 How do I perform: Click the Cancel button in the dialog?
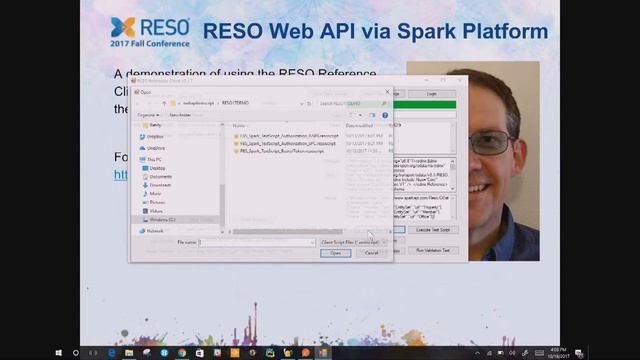[371, 253]
